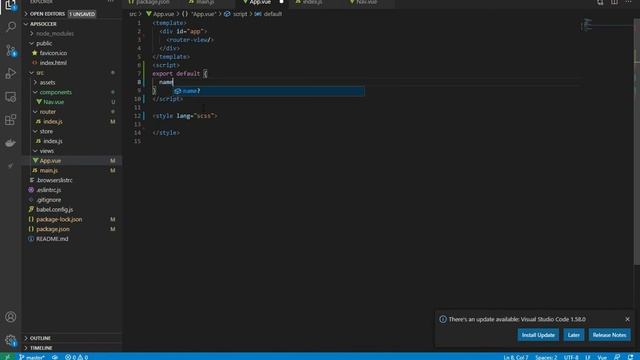Click the master branch status item

pos(31,357)
